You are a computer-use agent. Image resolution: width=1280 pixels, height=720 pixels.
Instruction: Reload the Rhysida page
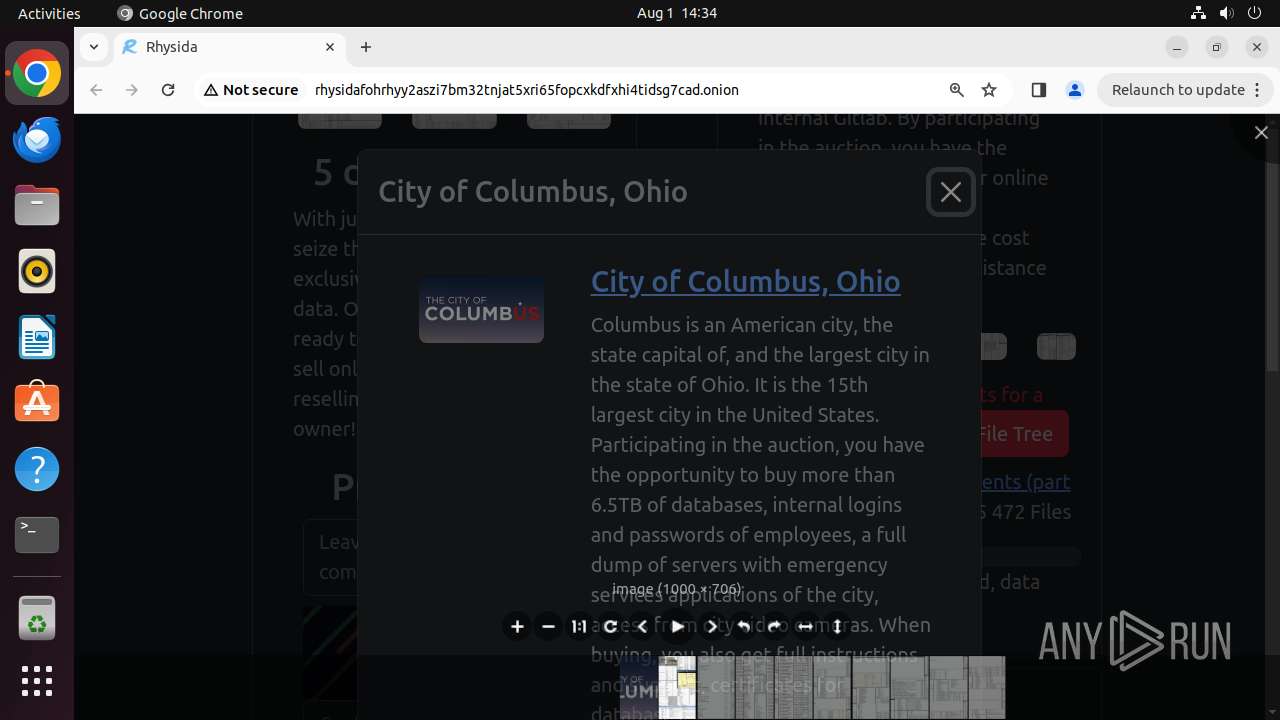click(x=168, y=90)
